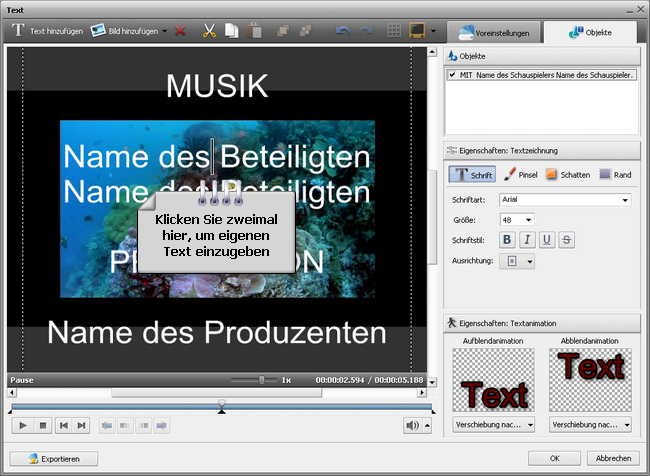Click the copy icon in toolbar
Screen dimensions: 650x476
tap(232, 31)
